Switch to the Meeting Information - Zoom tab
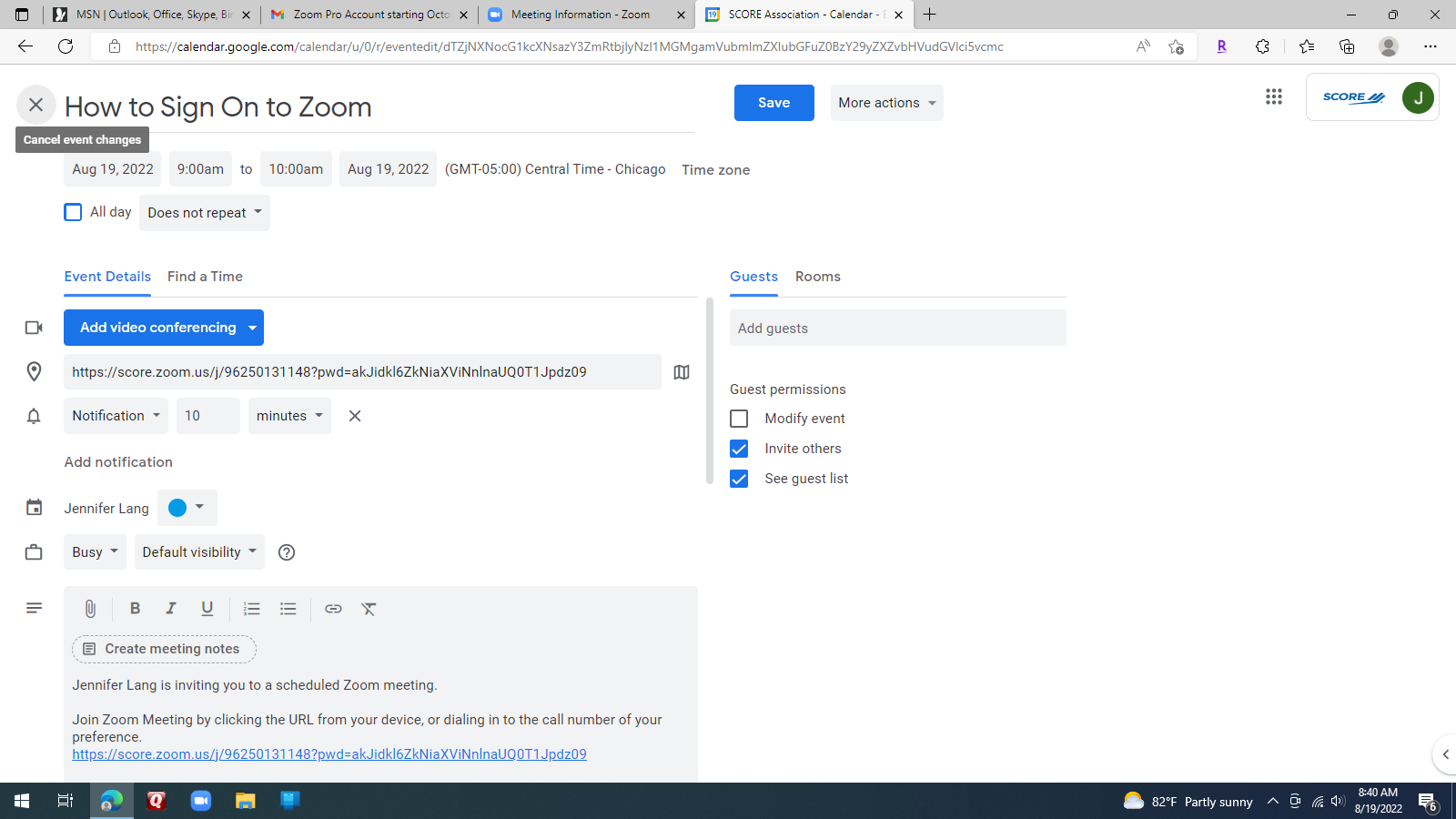The width and height of the screenshot is (1456, 819). coord(586,15)
